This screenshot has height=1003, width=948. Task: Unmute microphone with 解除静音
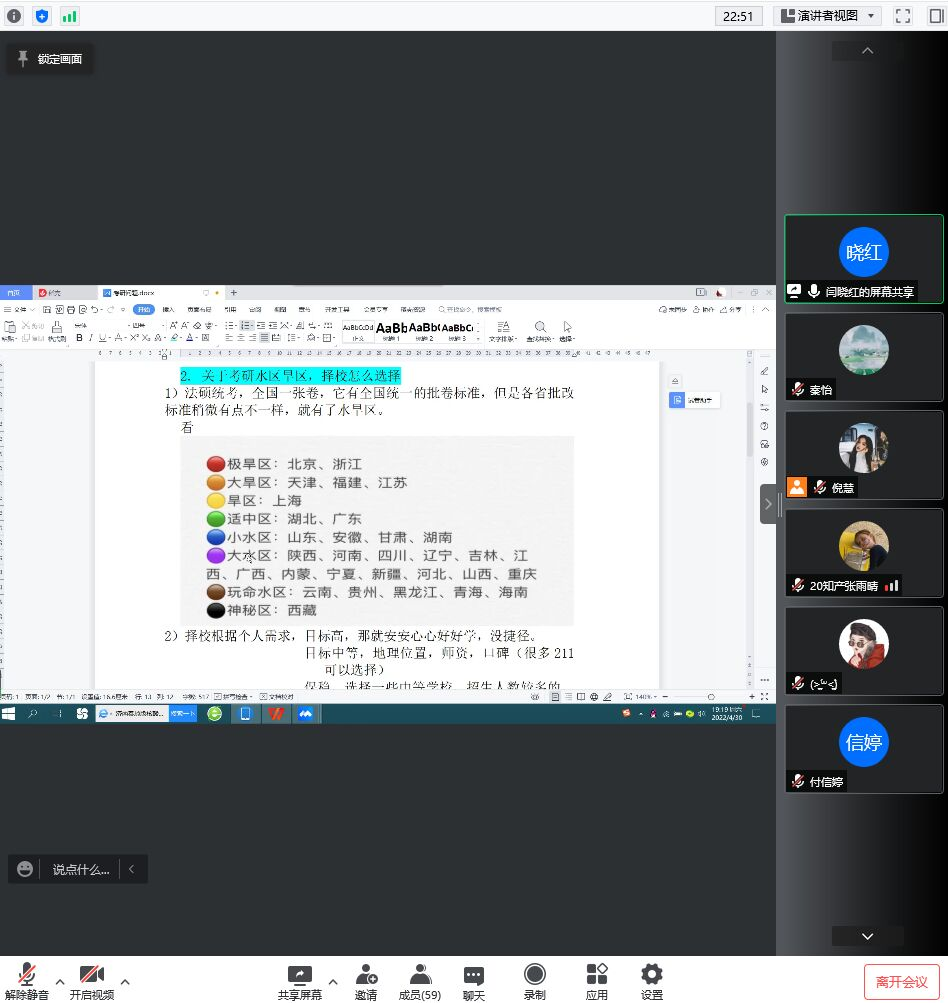(27, 981)
